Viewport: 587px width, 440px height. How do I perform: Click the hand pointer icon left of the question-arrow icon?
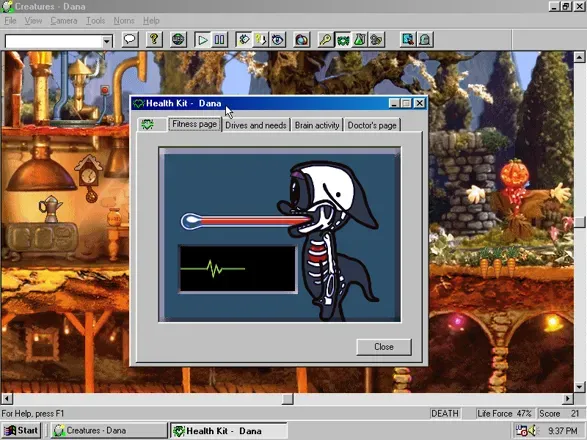point(244,39)
